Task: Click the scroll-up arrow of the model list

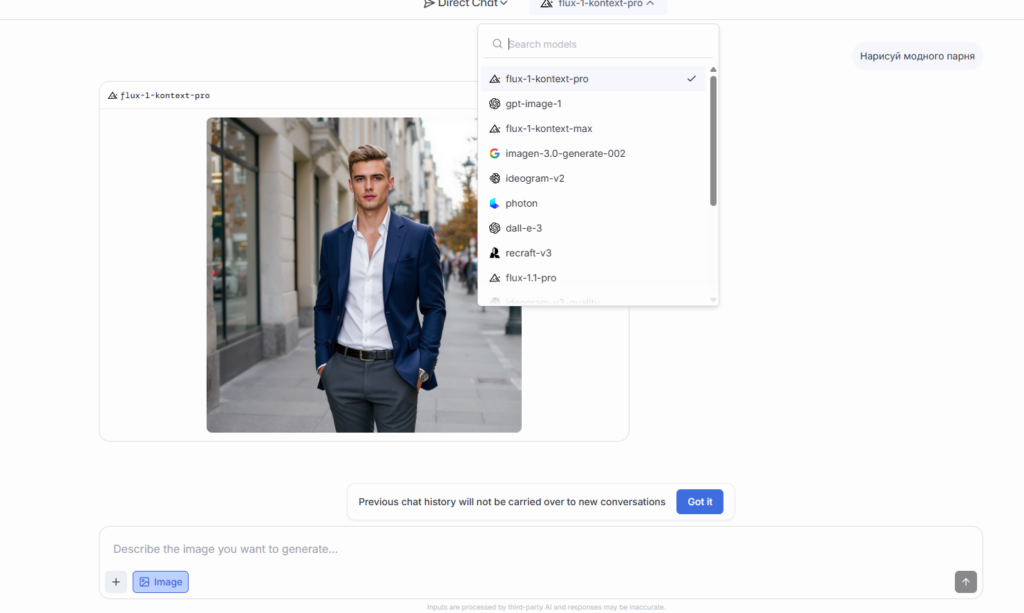Action: pos(713,69)
